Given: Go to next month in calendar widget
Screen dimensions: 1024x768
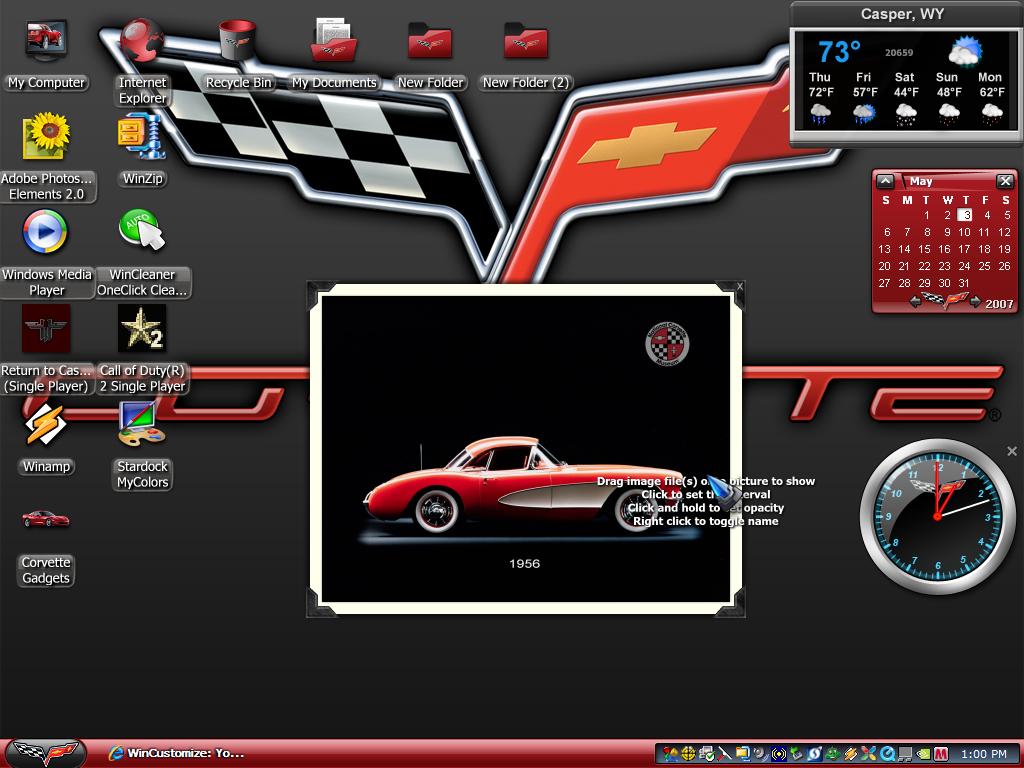Looking at the screenshot, I should pos(975,302).
